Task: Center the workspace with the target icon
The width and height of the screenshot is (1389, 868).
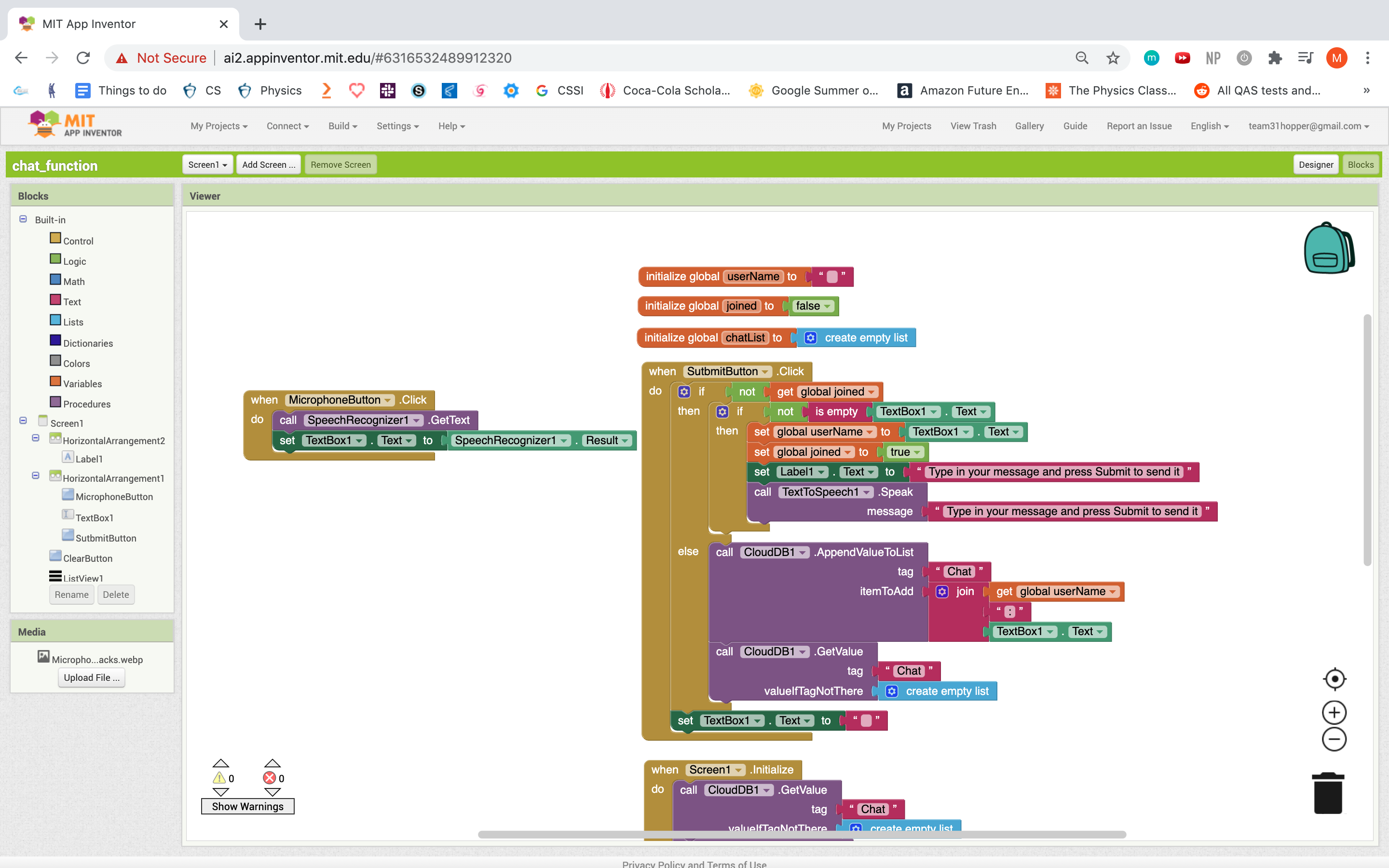Action: pos(1334,679)
